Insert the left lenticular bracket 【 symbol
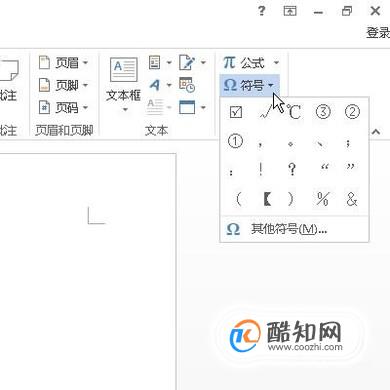 [x=267, y=199]
